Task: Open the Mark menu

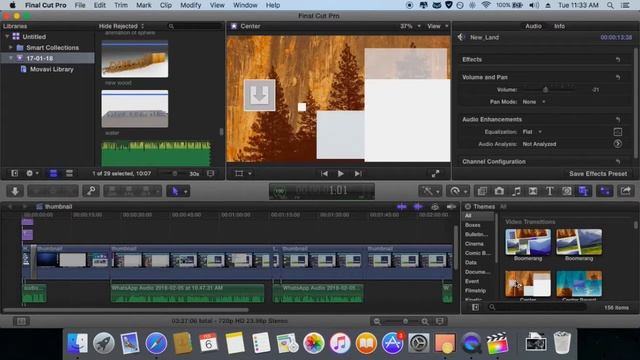Action: (144, 5)
